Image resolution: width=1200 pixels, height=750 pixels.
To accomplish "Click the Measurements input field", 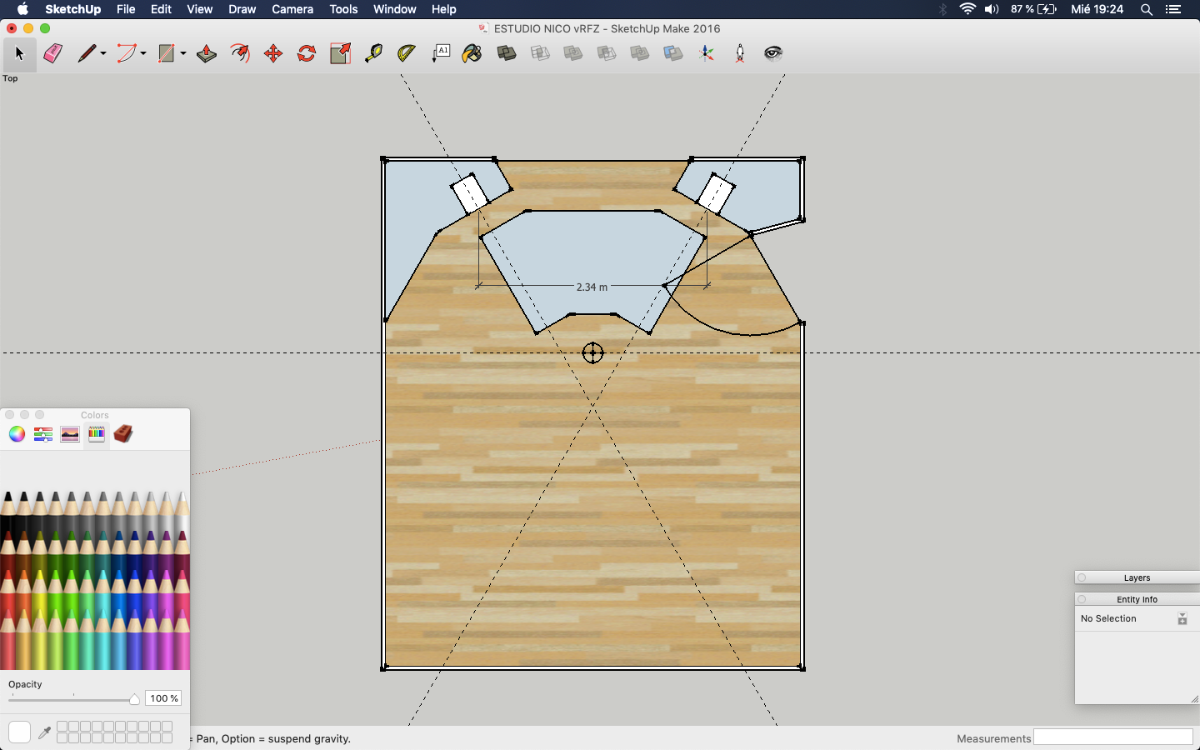I will point(1113,738).
